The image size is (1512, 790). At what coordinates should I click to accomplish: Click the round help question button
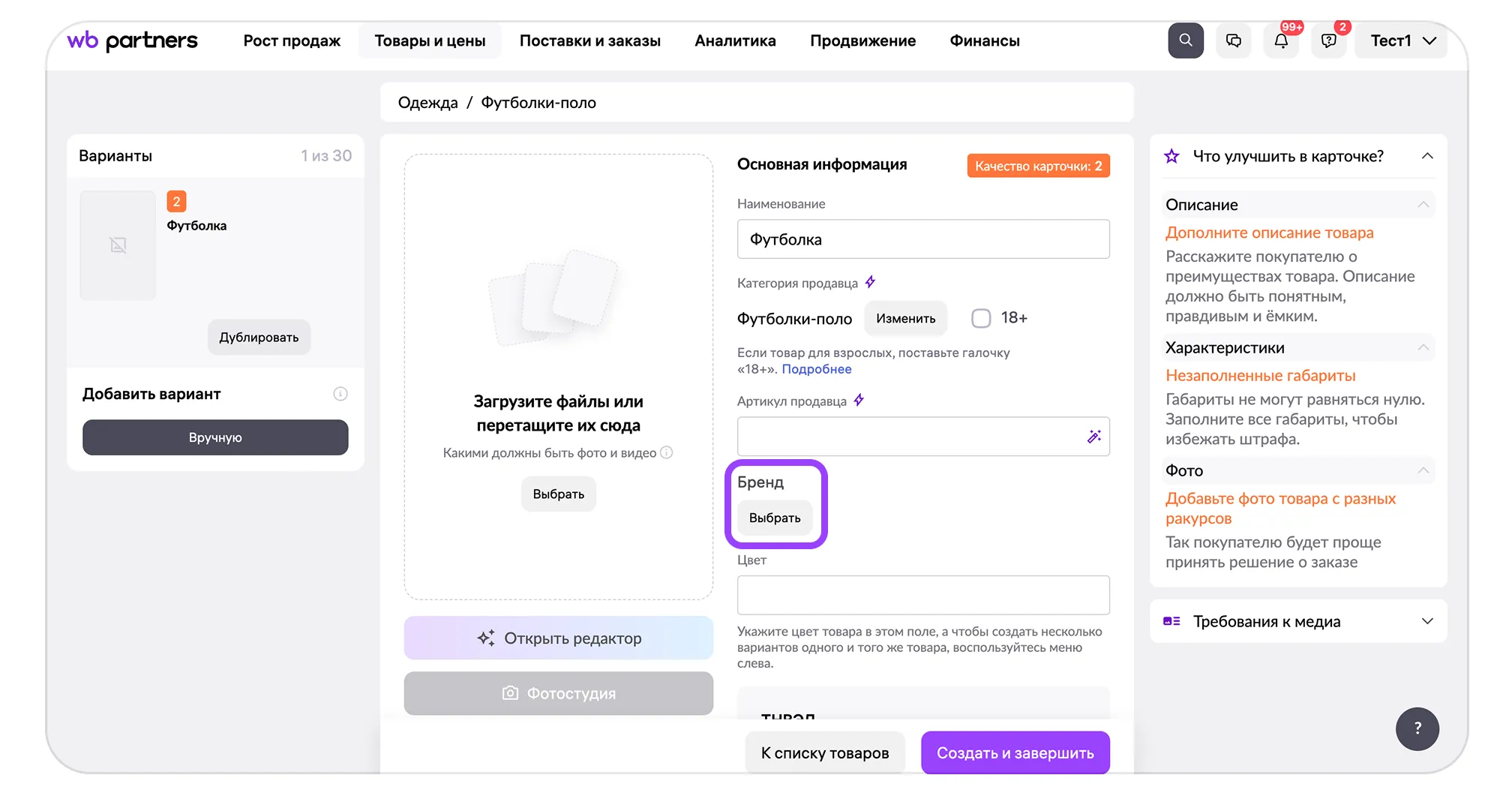coord(1417,728)
